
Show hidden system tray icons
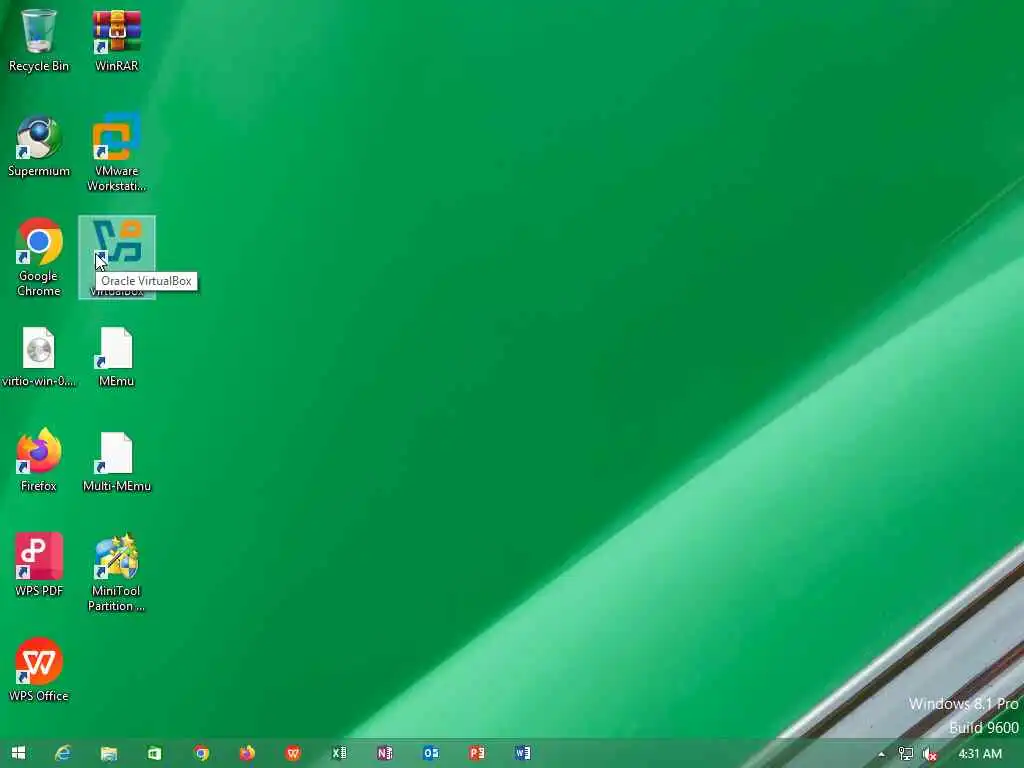pyautogui.click(x=882, y=754)
